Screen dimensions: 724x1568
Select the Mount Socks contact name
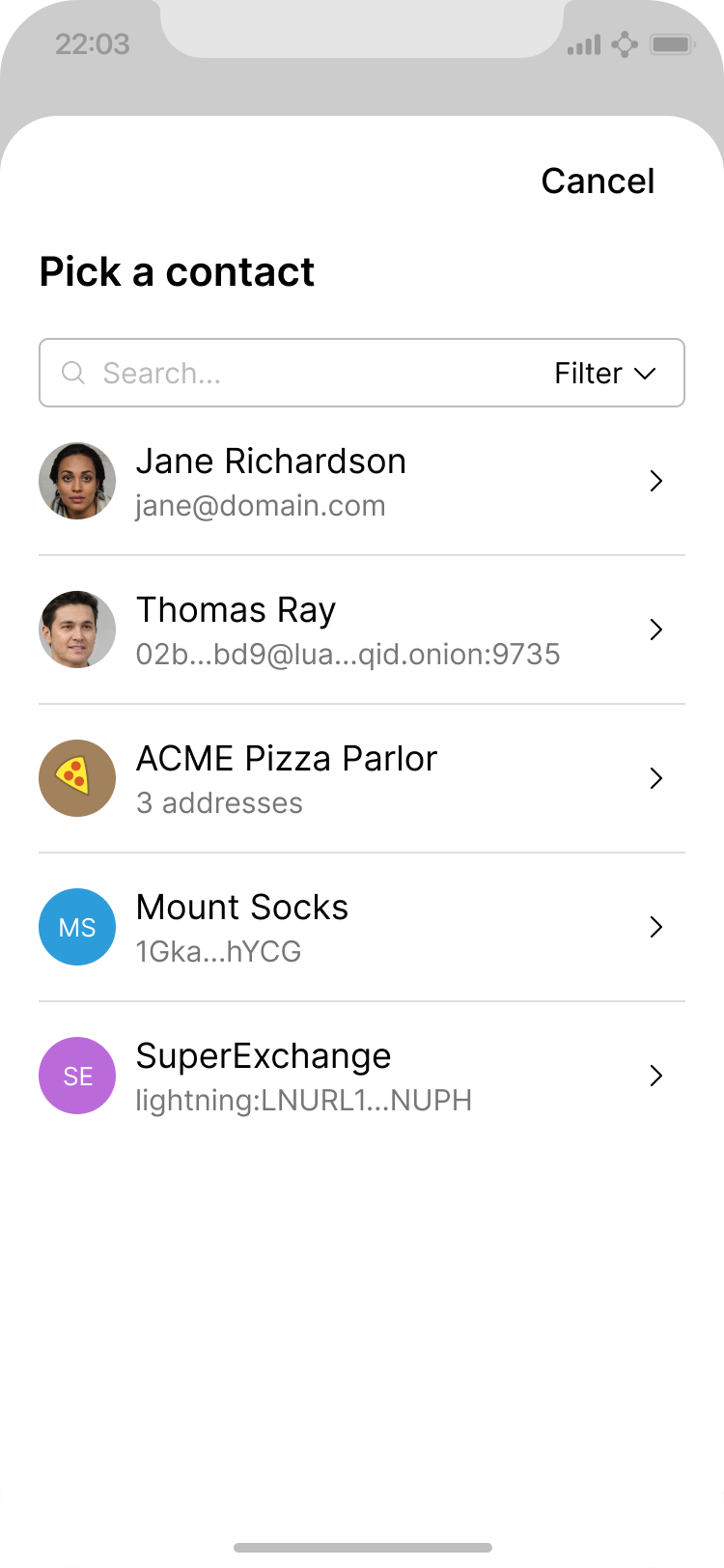(x=242, y=908)
